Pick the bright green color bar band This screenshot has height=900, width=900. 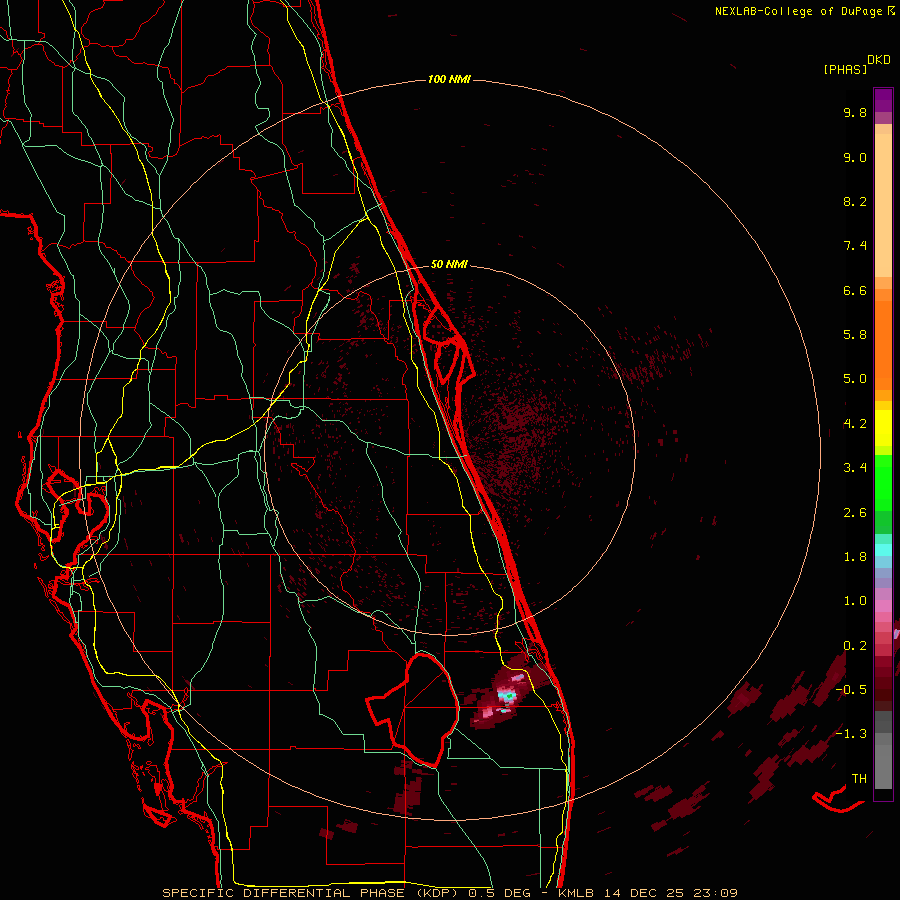pos(883,482)
